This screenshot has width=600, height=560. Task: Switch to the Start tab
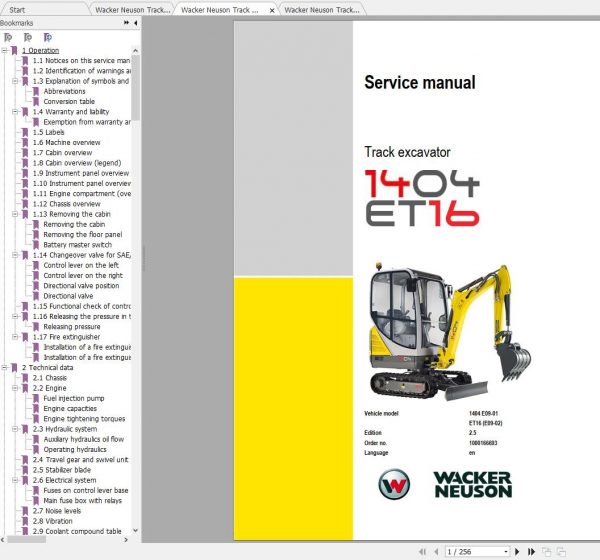[x=17, y=10]
